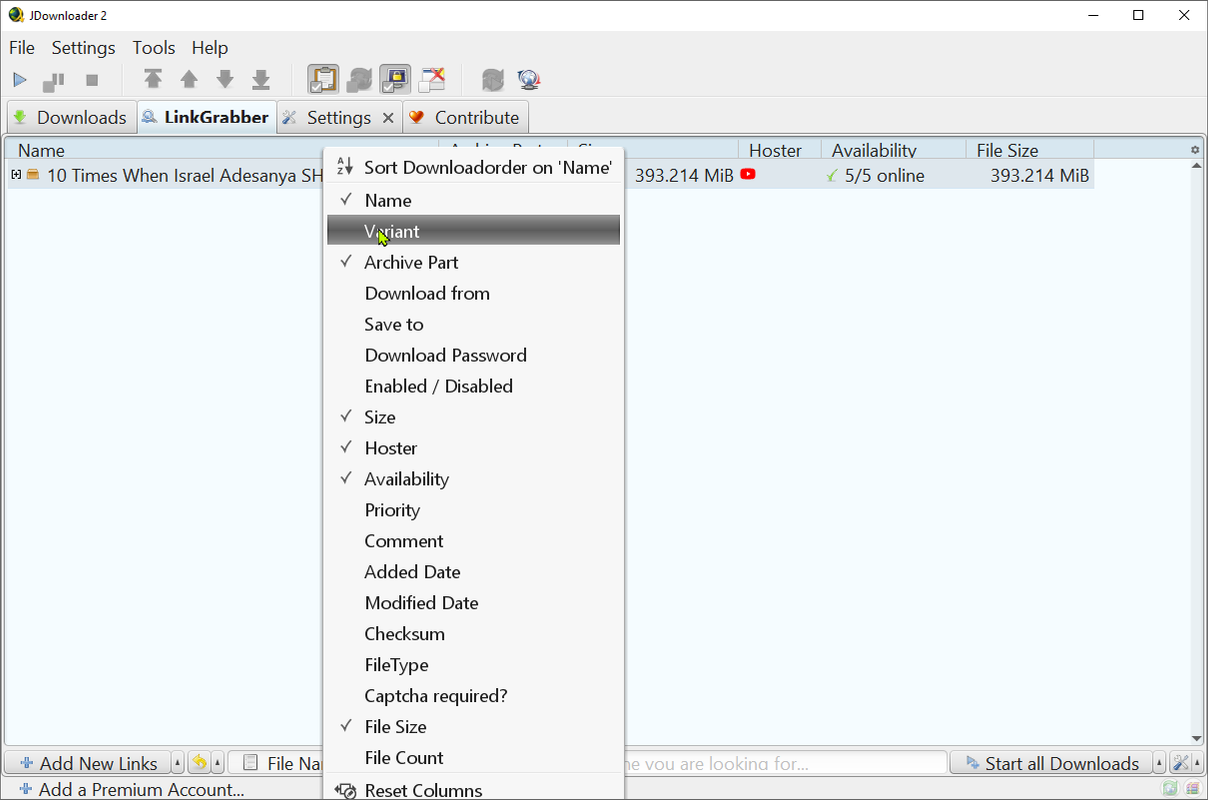Select the 10 Times When Israel Adesanya row
1208x800 pixels.
[550, 176]
